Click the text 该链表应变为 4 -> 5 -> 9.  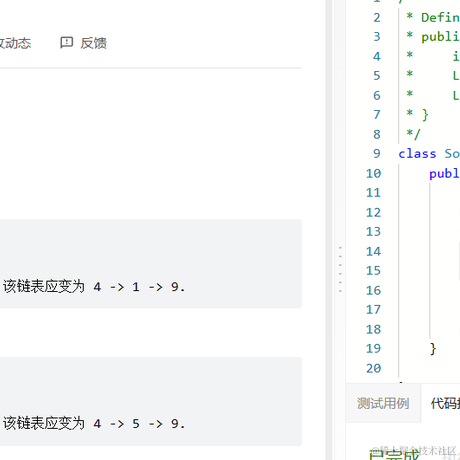click(94, 424)
